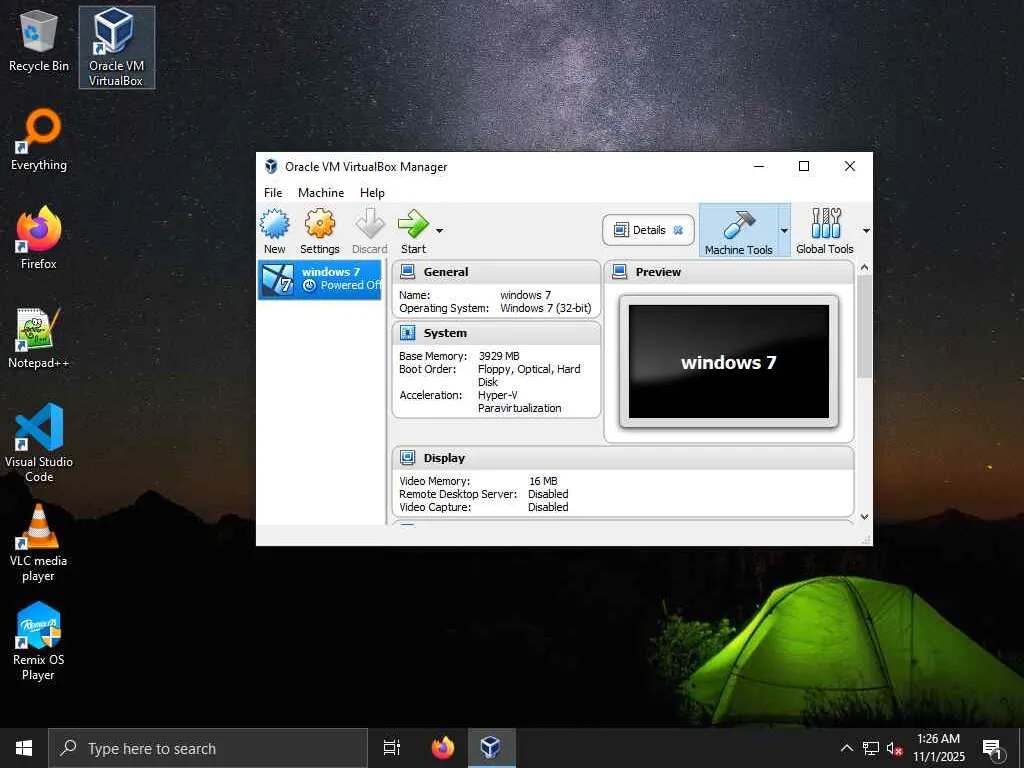Select Visual Studio Code desktop shortcut
1024x768 pixels.
[x=39, y=443]
